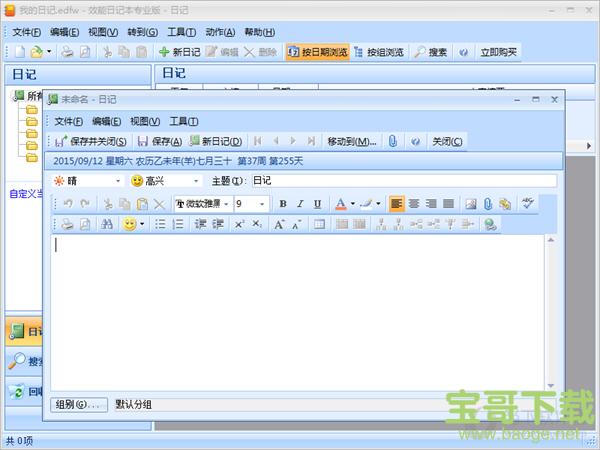Click the editor vertical scrollbar down arrow
The image size is (600, 450).
551,386
